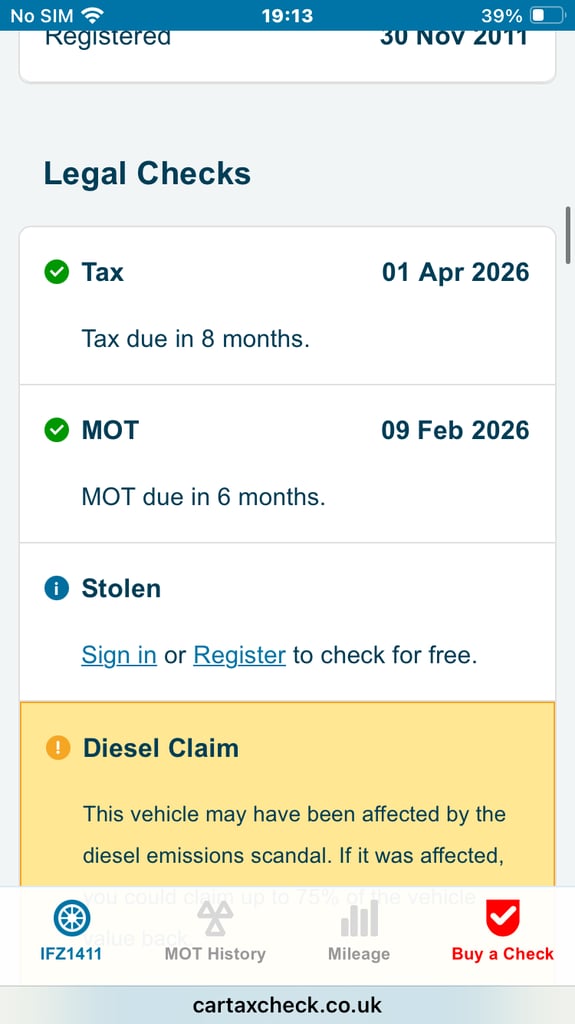This screenshot has height=1024, width=575.
Task: Tap the orange warning icon beside Diesel Claim
Action: tap(58, 748)
